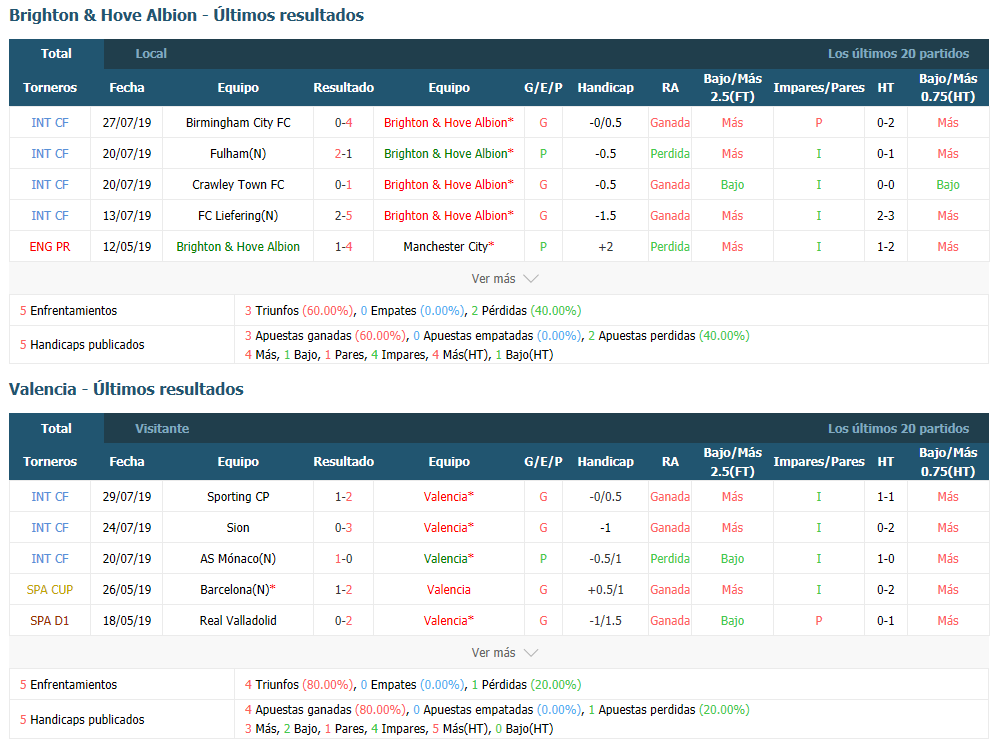The image size is (994, 742).
Task: Click Impares/Pares header in Brighton table
Action: pos(818,88)
